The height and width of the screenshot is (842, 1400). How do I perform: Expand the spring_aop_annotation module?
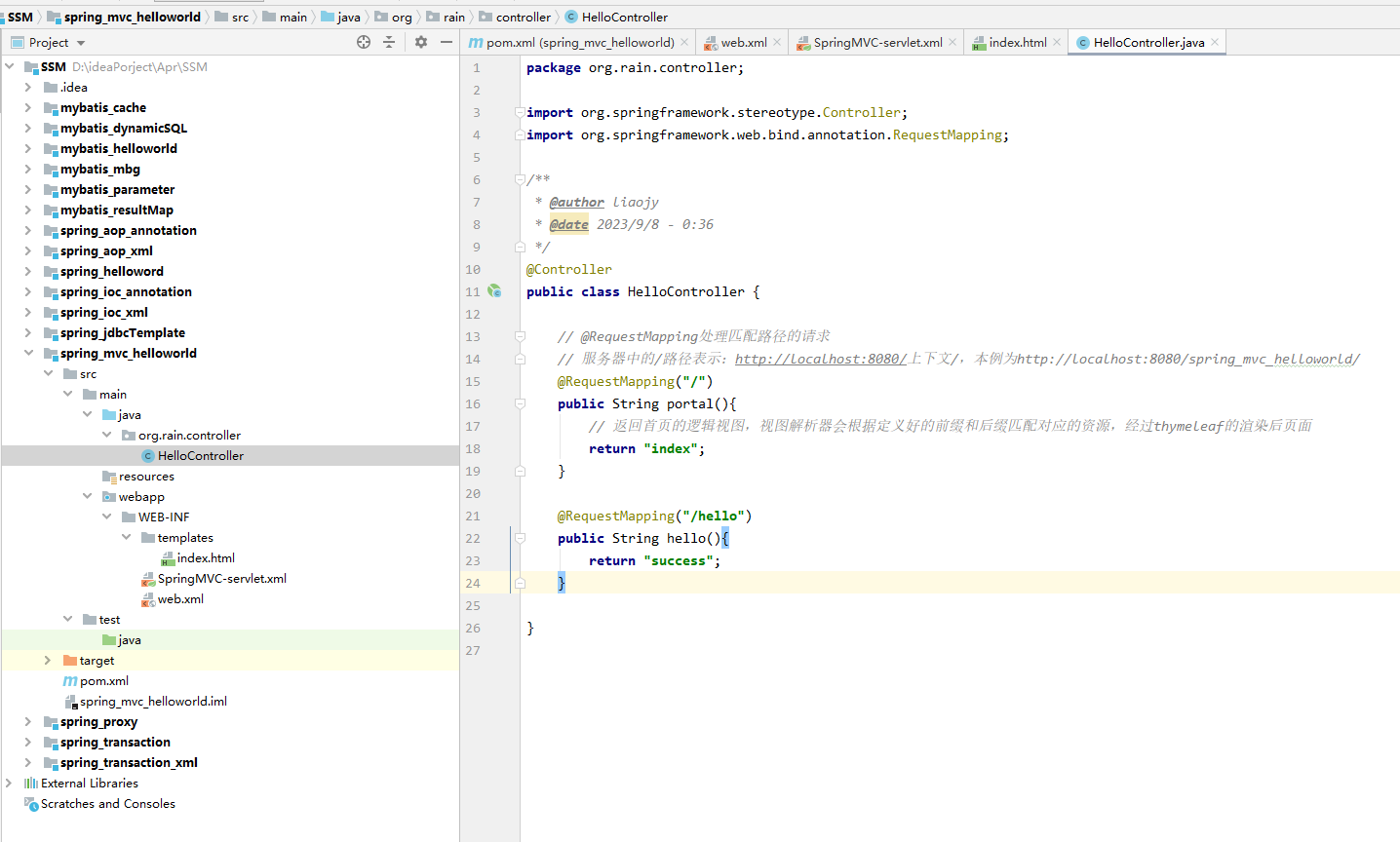coord(28,230)
